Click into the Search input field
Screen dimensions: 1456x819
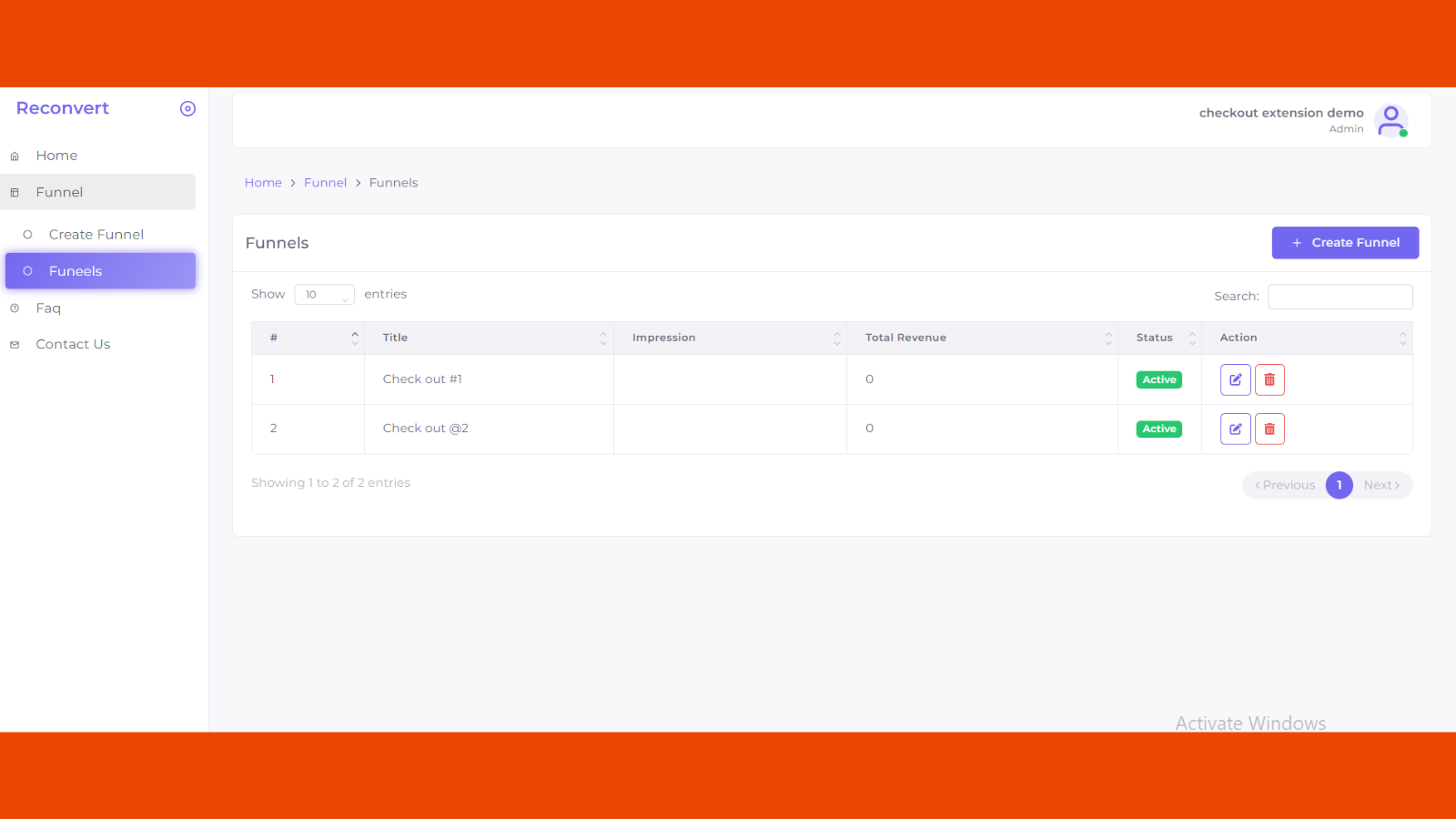point(1340,297)
